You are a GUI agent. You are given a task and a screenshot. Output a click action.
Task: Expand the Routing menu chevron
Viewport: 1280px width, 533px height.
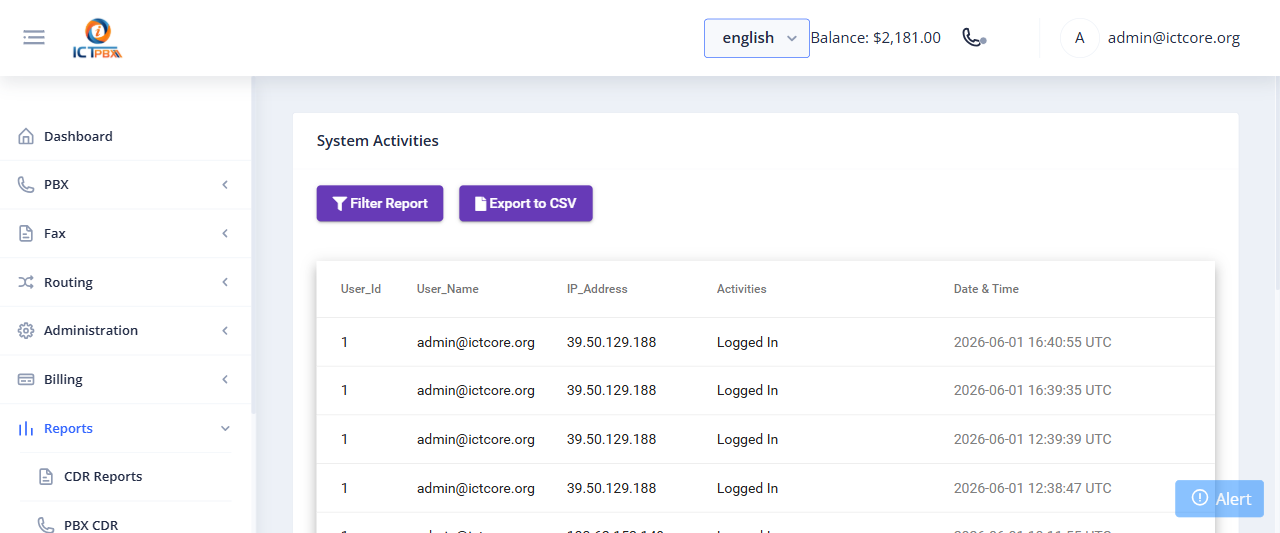click(x=225, y=282)
